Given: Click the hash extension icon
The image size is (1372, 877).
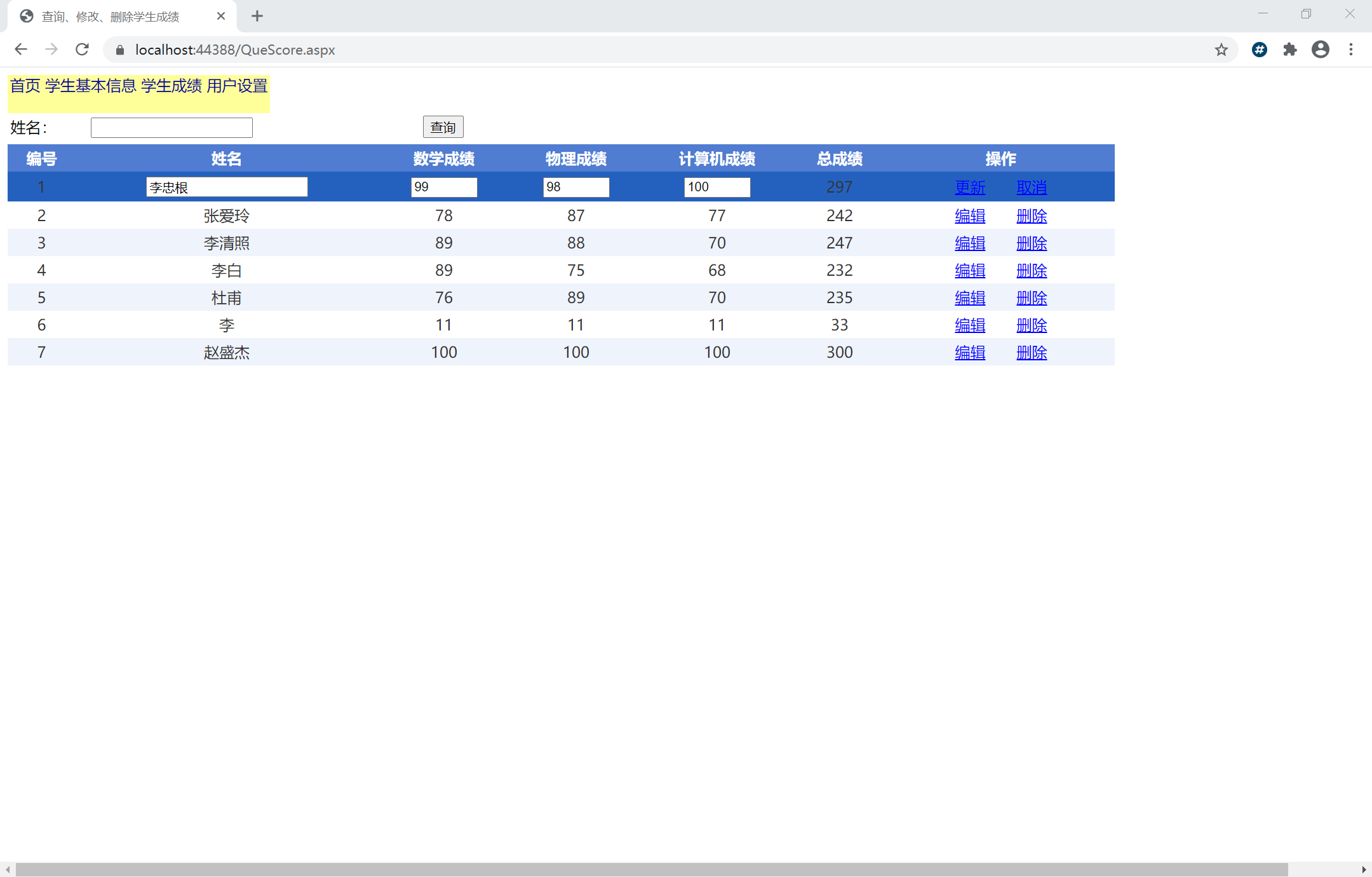Looking at the screenshot, I should tap(1259, 50).
